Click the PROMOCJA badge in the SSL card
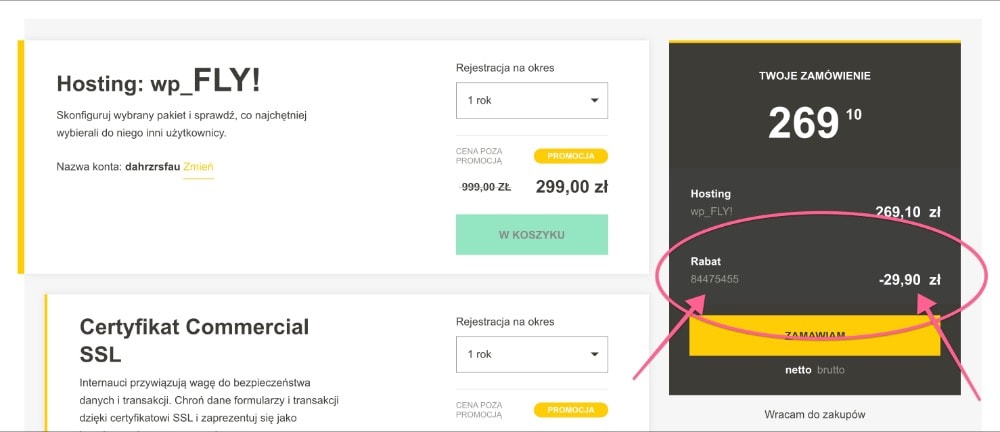1000x432 pixels. [x=570, y=409]
